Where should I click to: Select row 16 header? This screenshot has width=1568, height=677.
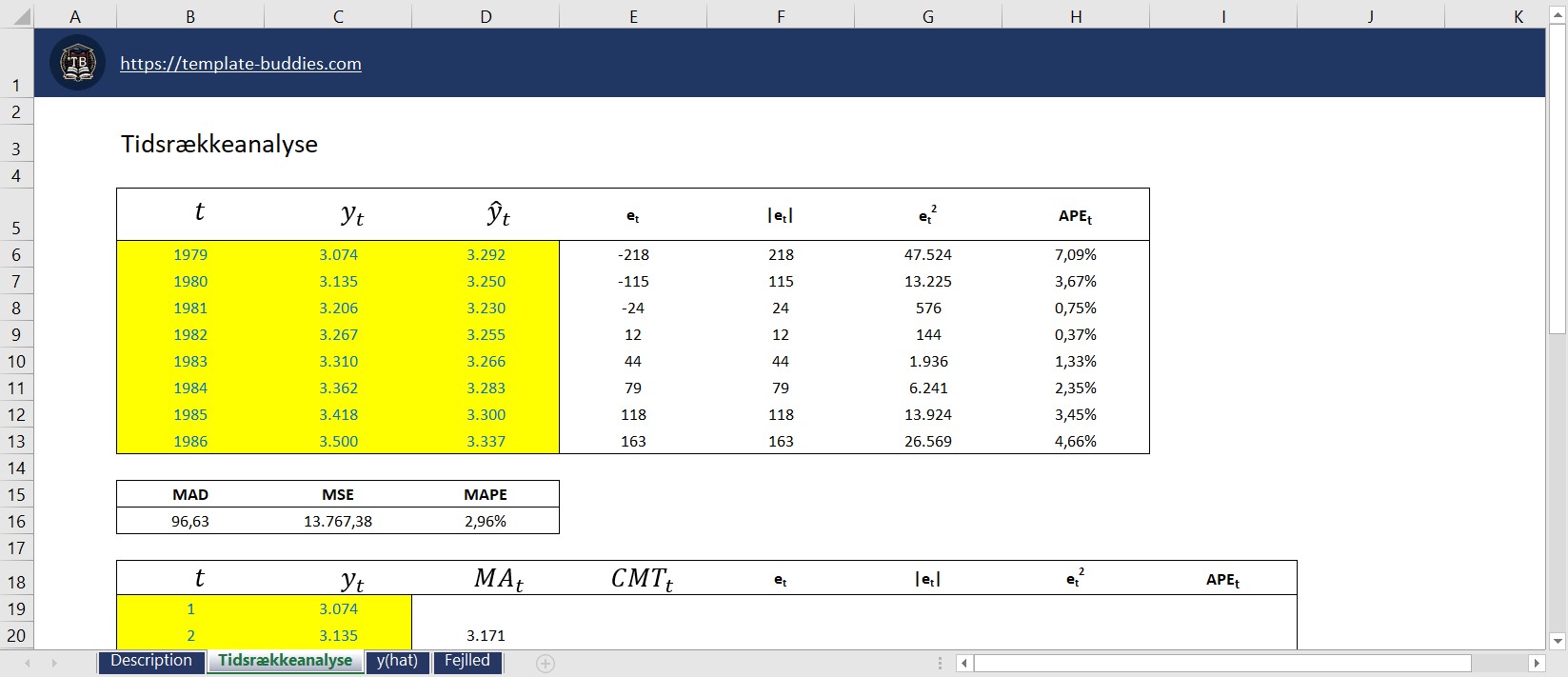click(x=16, y=521)
